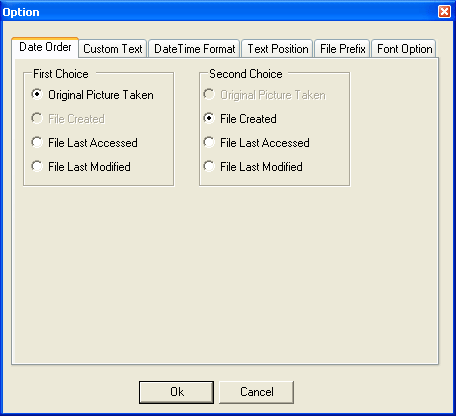Pick File Last Modified in Second Choice
Viewport: 456px width, 416px height.
pyautogui.click(x=253, y=167)
